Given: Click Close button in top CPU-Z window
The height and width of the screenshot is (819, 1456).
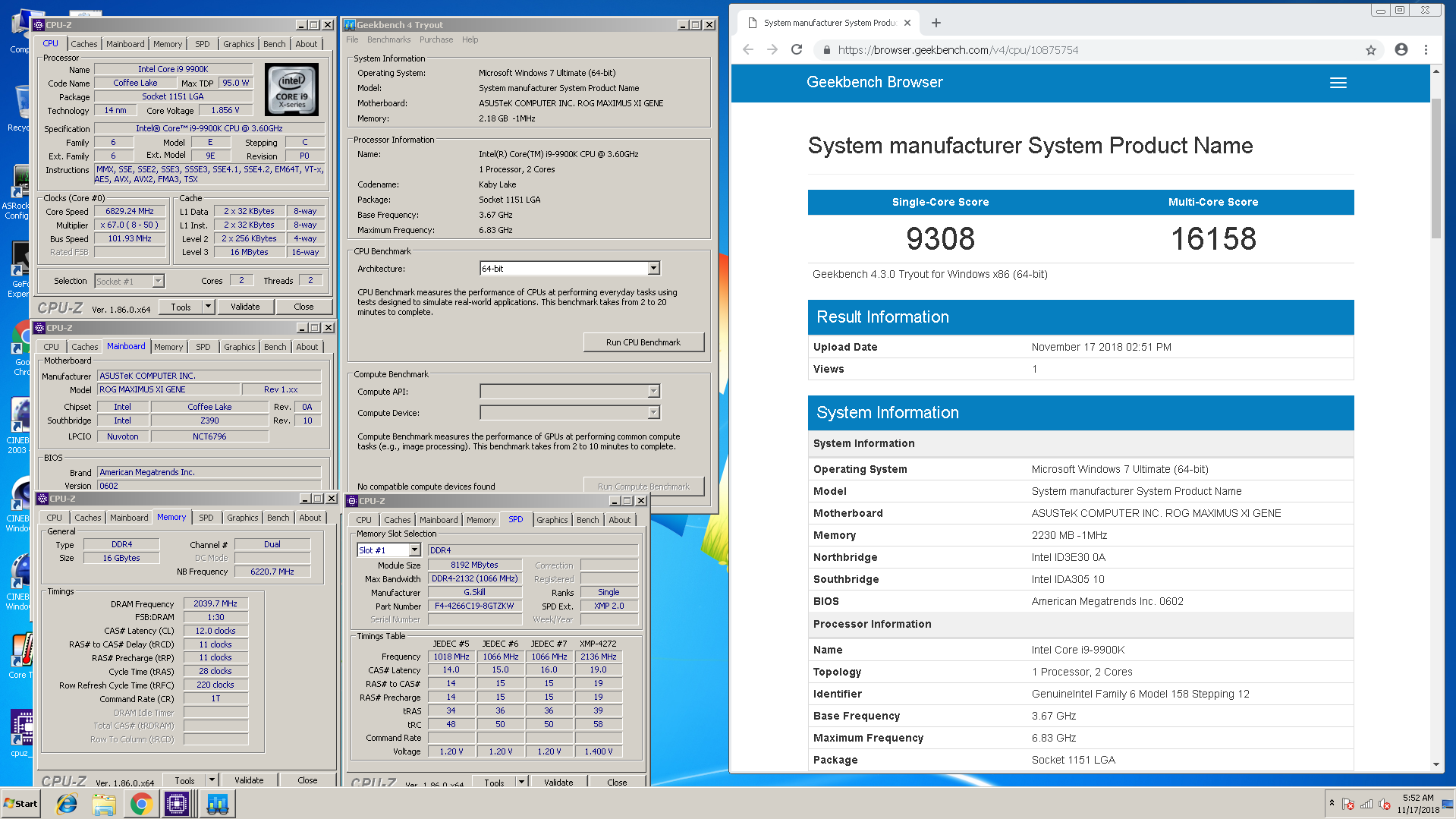Looking at the screenshot, I should pyautogui.click(x=303, y=307).
